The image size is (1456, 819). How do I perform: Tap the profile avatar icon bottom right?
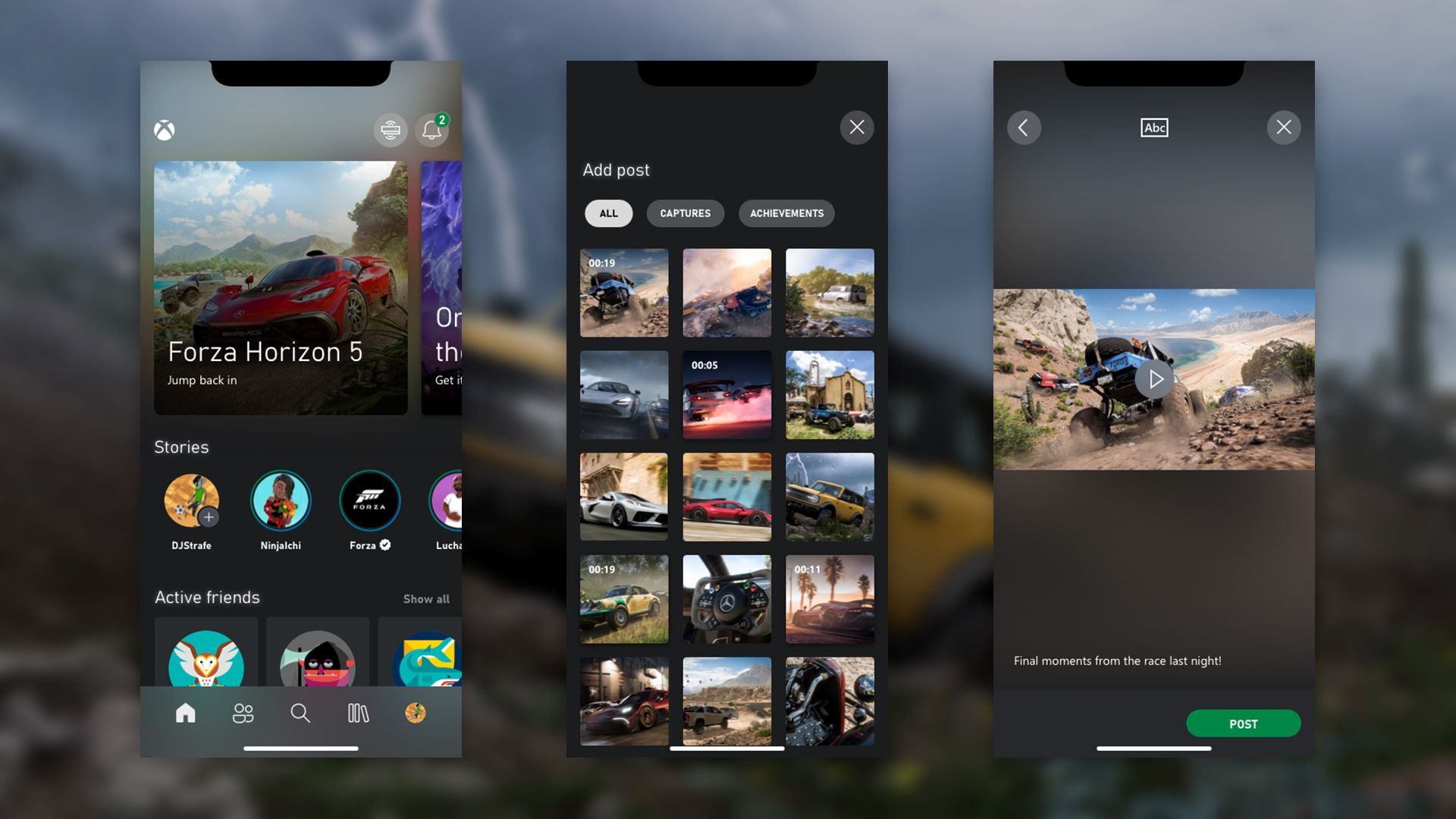415,712
